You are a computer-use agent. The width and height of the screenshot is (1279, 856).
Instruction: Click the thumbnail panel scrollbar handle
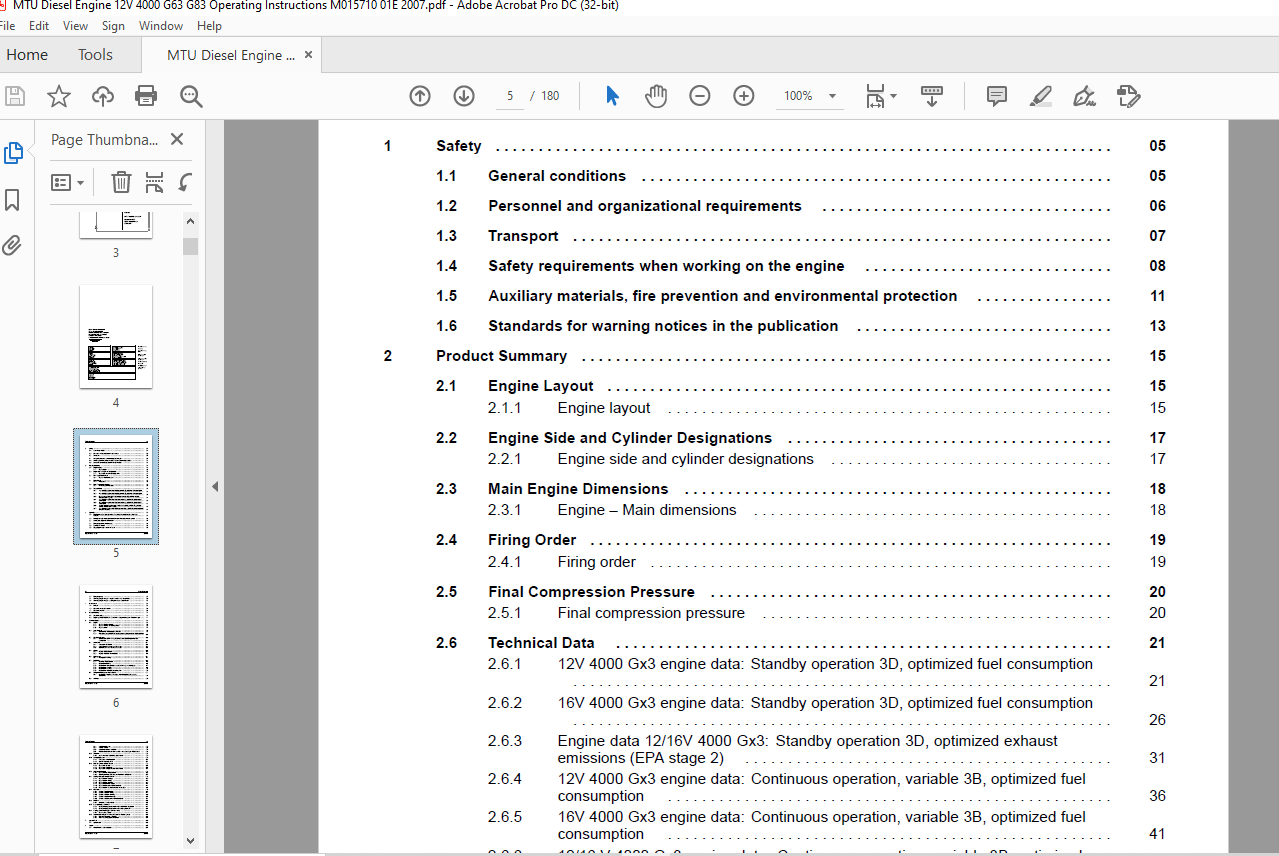point(190,246)
